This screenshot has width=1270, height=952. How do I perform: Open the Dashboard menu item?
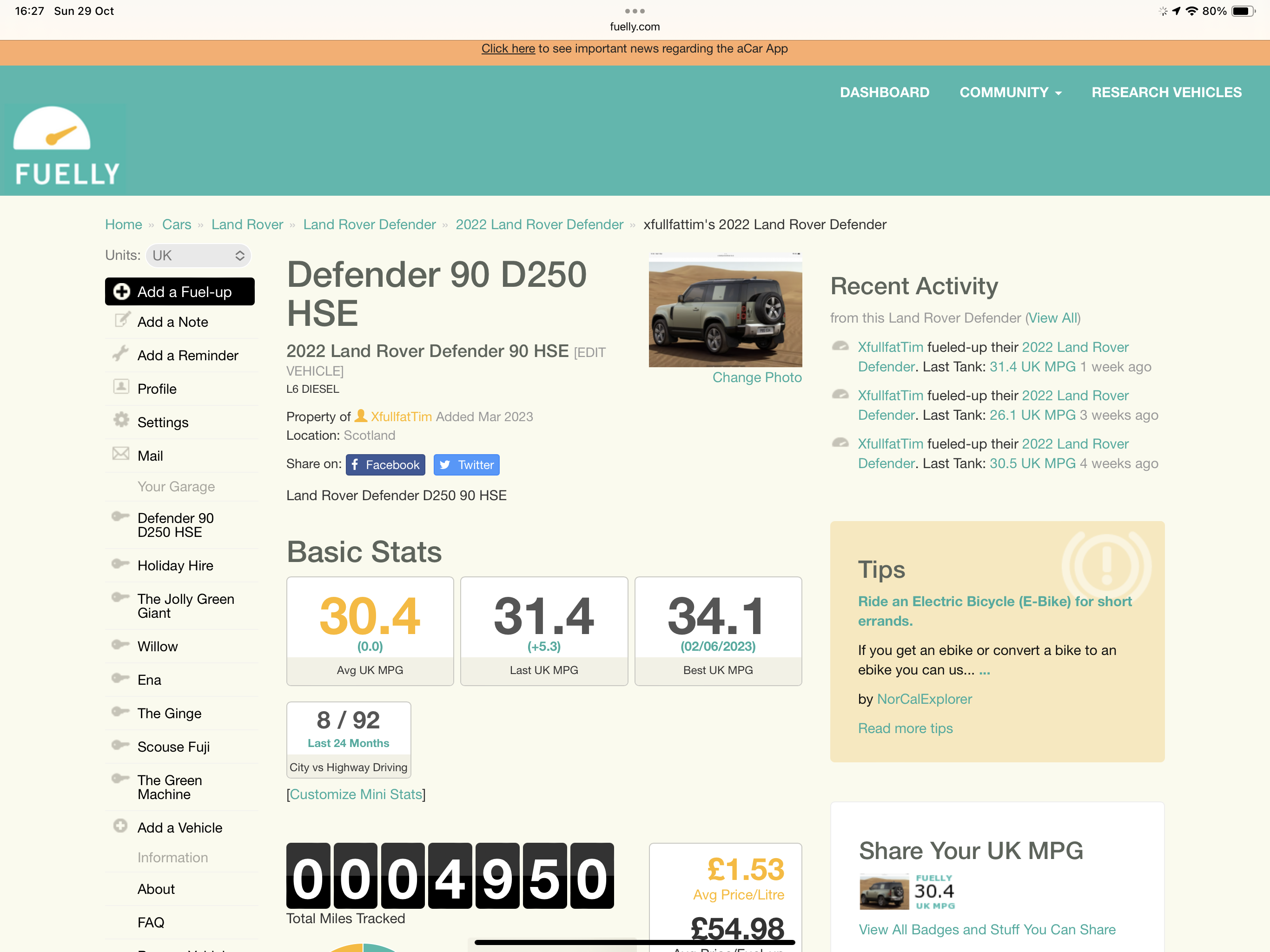pos(885,93)
